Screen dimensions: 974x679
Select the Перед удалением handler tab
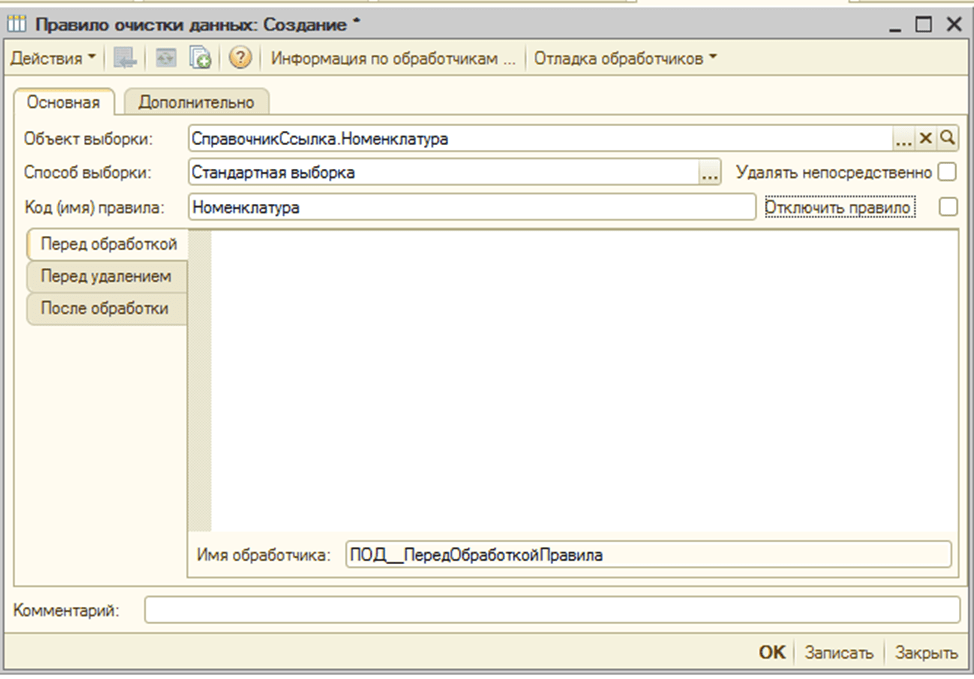click(106, 276)
